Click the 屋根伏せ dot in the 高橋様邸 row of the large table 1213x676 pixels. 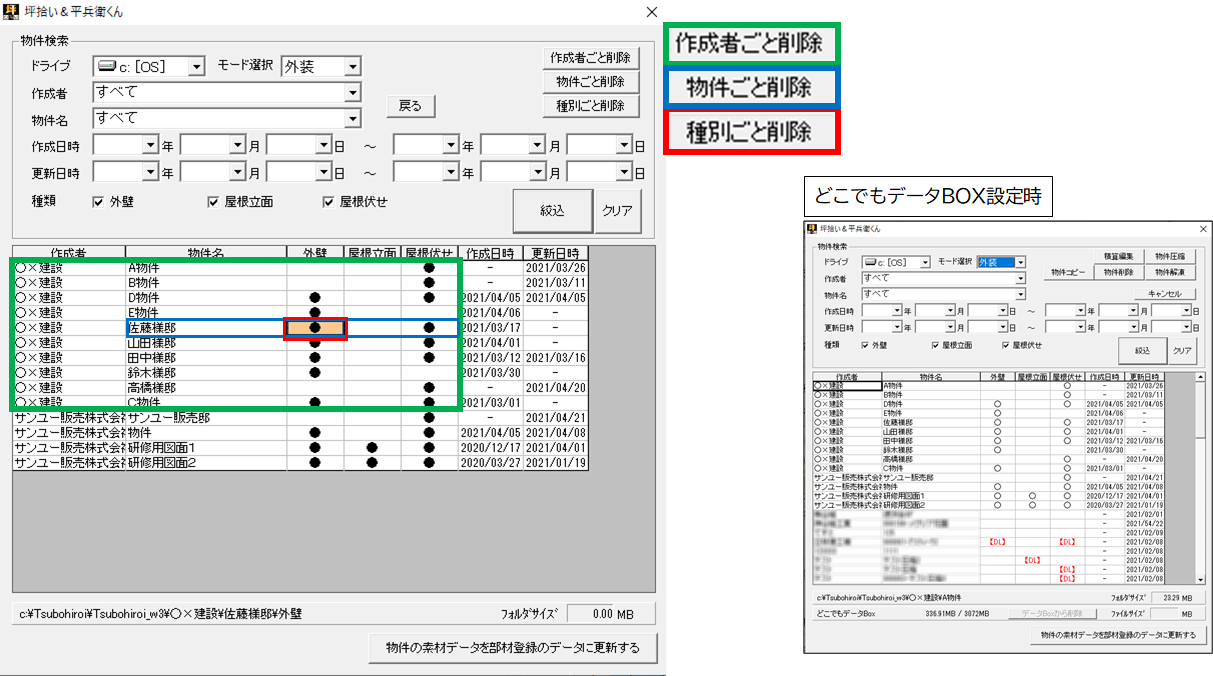429,388
